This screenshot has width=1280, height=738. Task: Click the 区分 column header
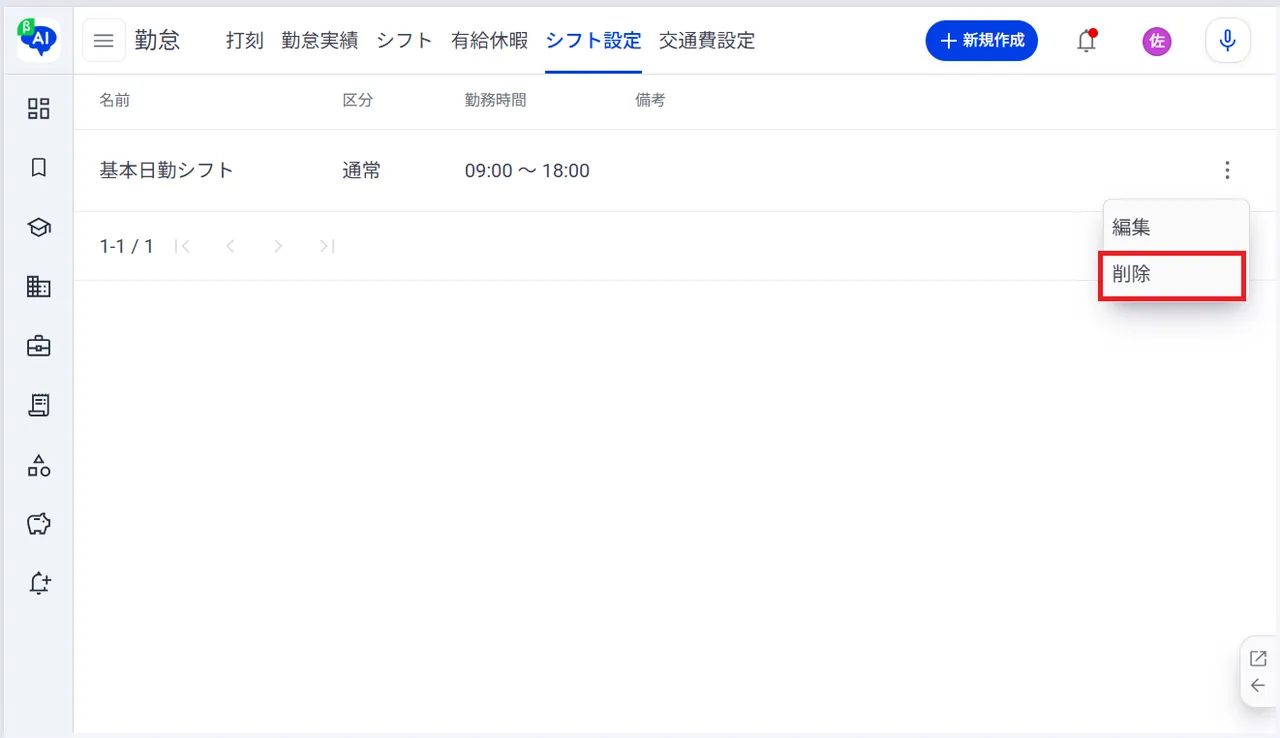(x=358, y=100)
